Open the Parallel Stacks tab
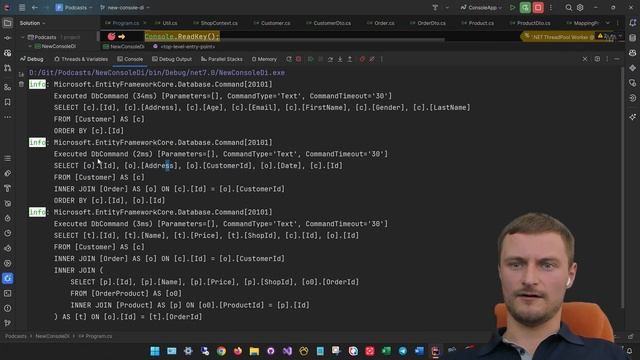This screenshot has width=640, height=360. coord(222,59)
